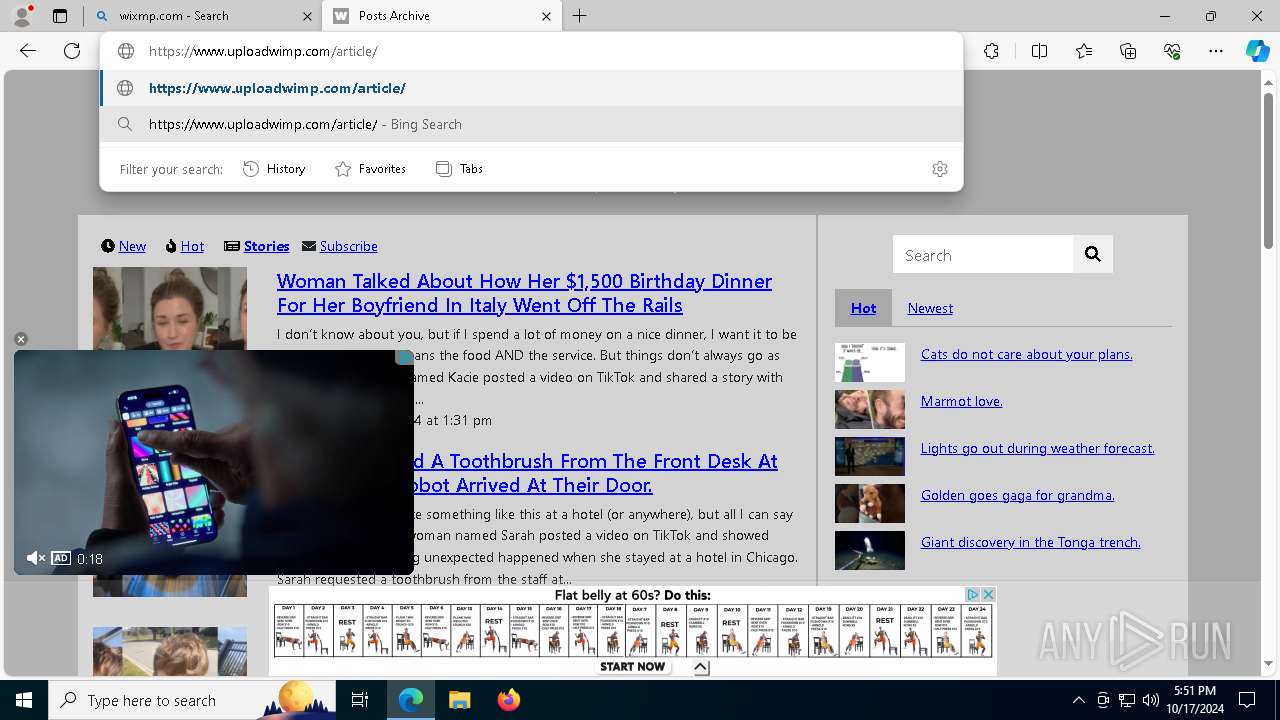Close the floating video with X icon
Screen dimensions: 1280x720
pyautogui.click(x=21, y=339)
